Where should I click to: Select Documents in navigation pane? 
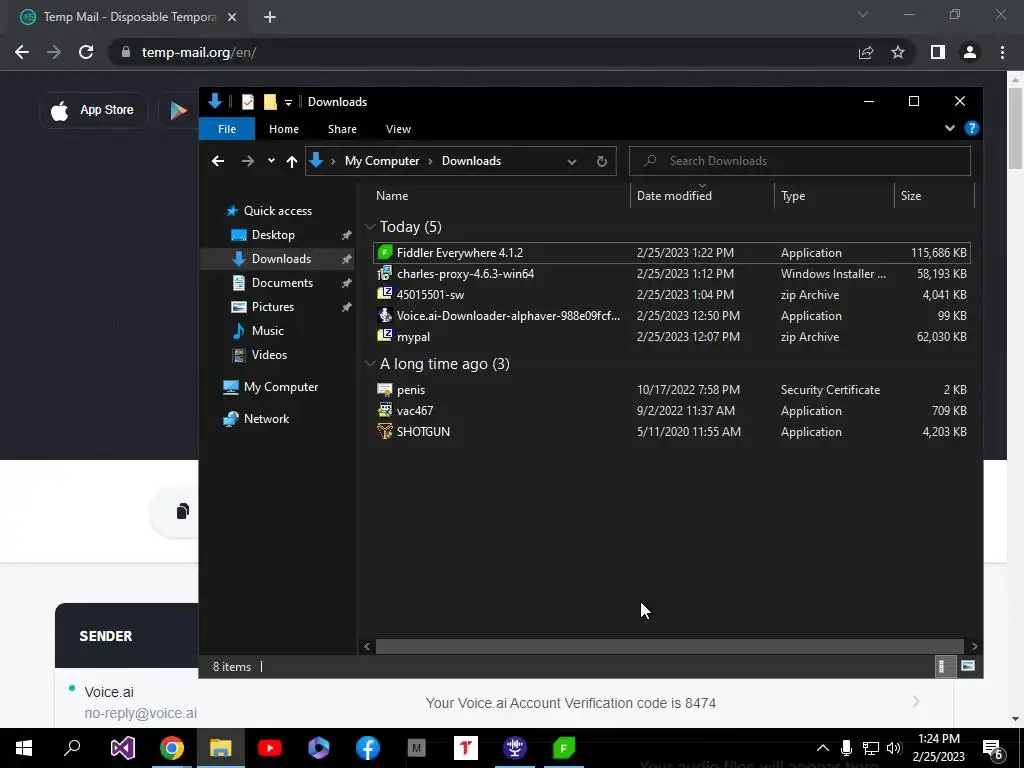(x=282, y=283)
